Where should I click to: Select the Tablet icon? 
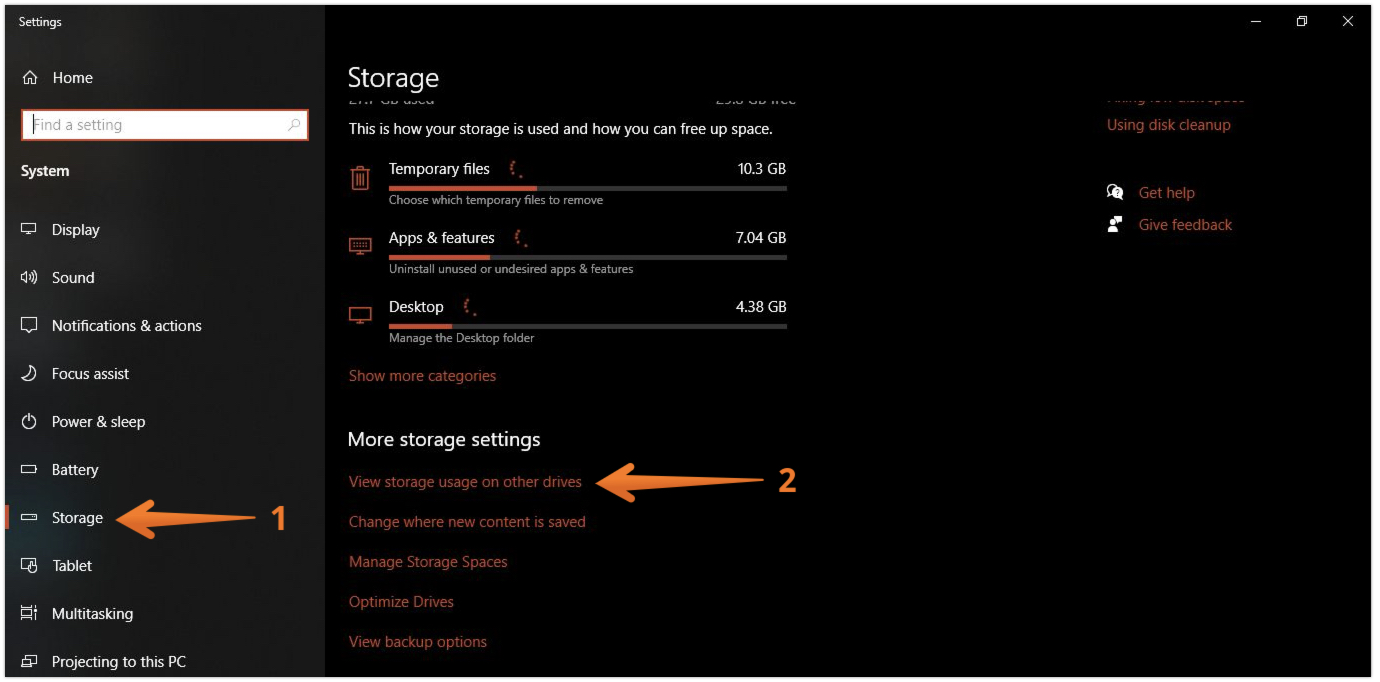(30, 565)
